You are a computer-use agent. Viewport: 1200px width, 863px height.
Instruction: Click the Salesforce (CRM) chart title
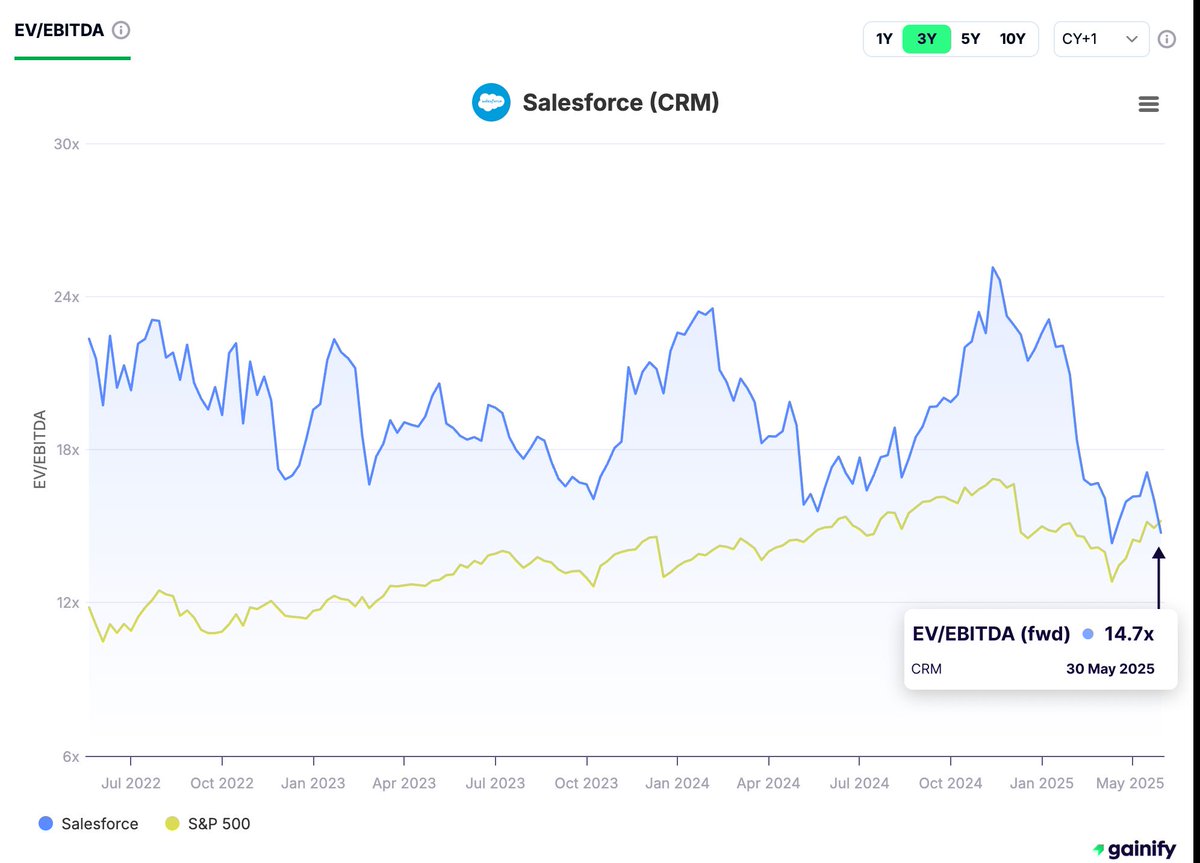click(x=620, y=102)
